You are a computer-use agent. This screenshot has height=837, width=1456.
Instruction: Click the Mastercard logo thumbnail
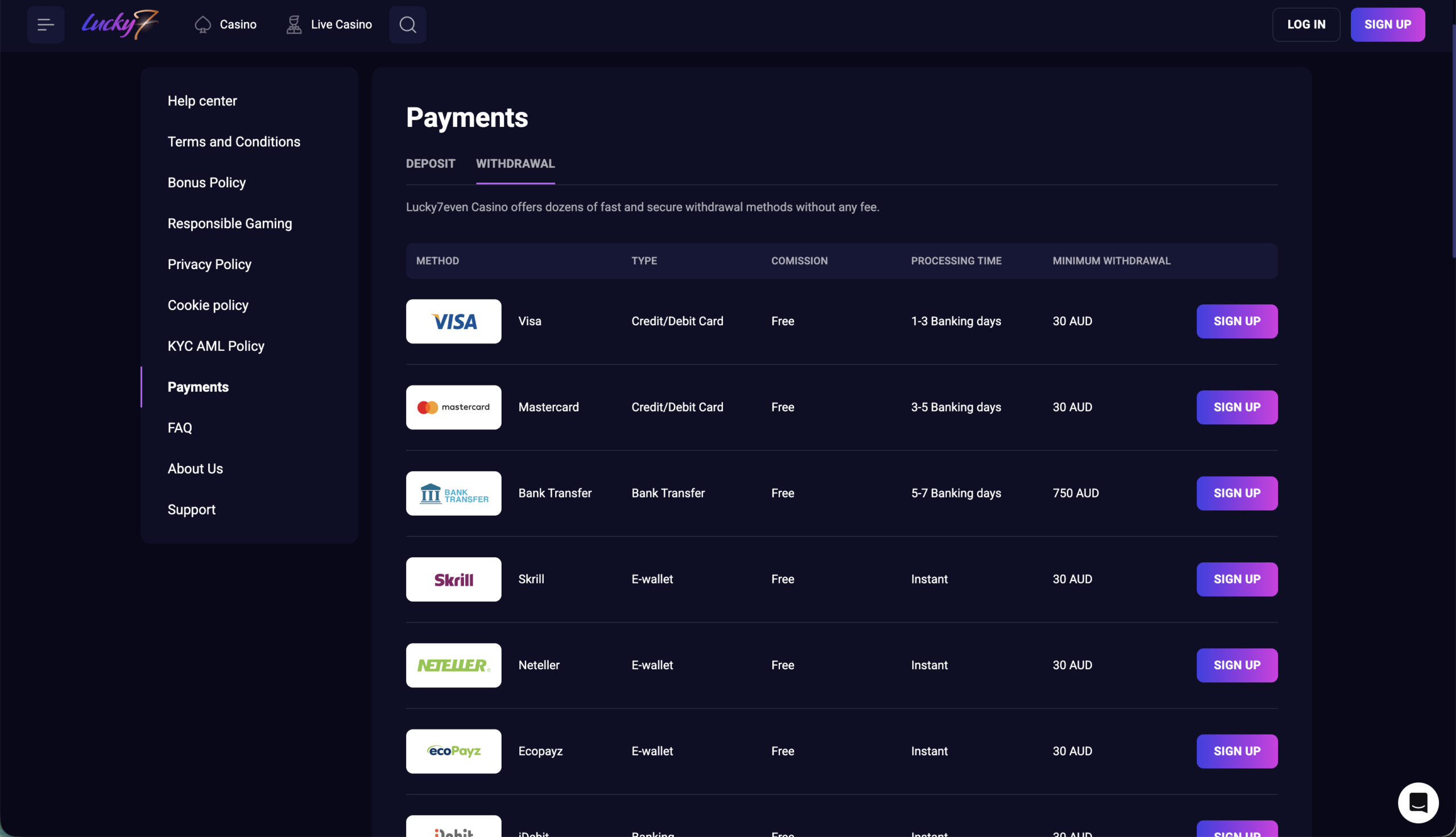(x=453, y=408)
